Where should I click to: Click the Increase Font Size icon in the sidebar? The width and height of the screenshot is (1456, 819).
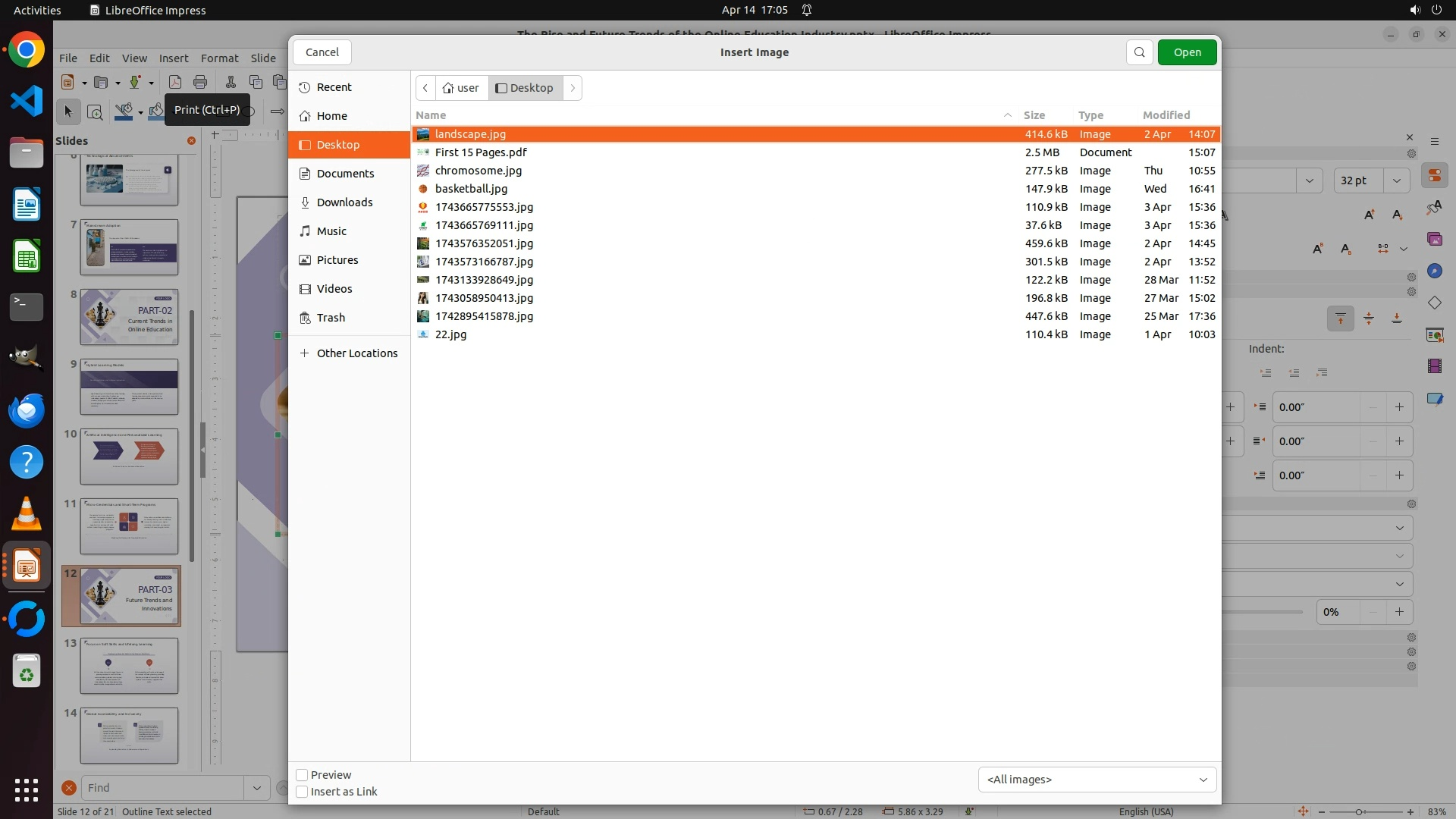pyautogui.click(x=1370, y=215)
